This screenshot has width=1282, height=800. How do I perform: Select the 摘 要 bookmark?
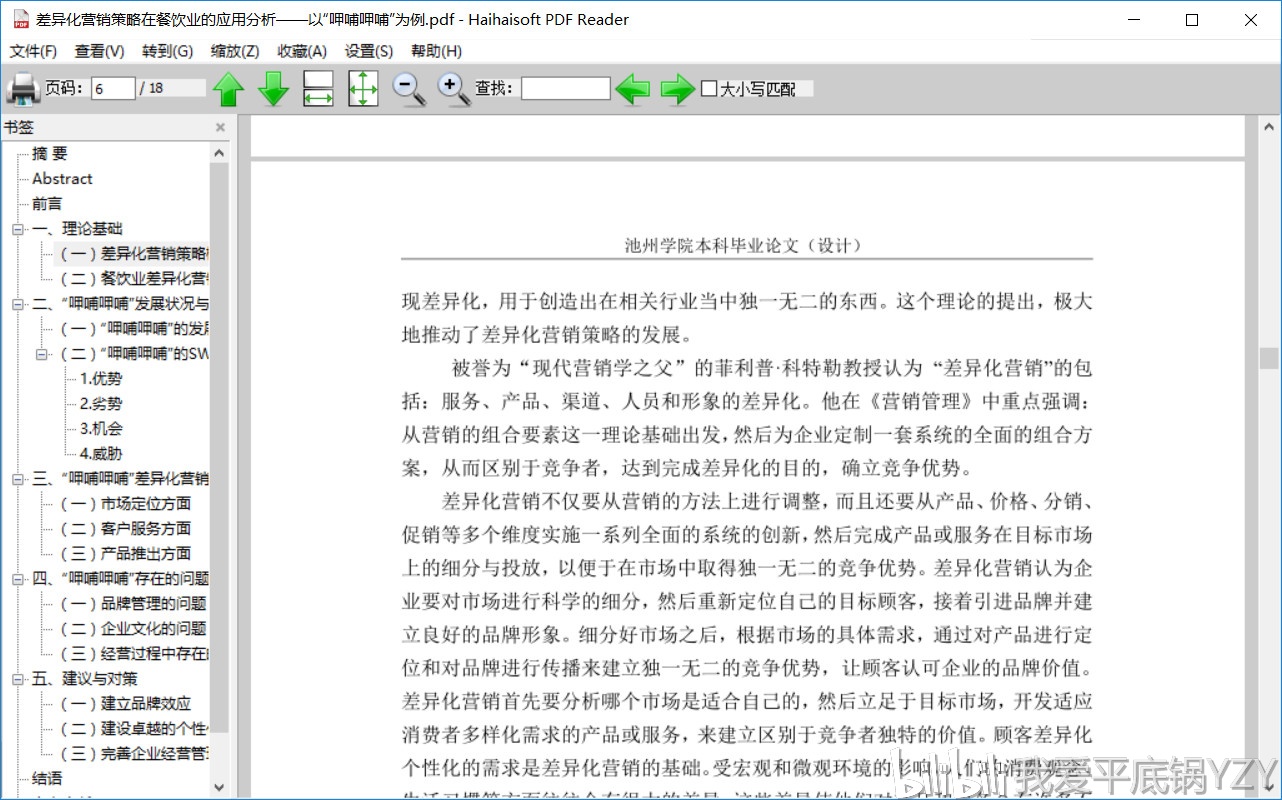50,154
